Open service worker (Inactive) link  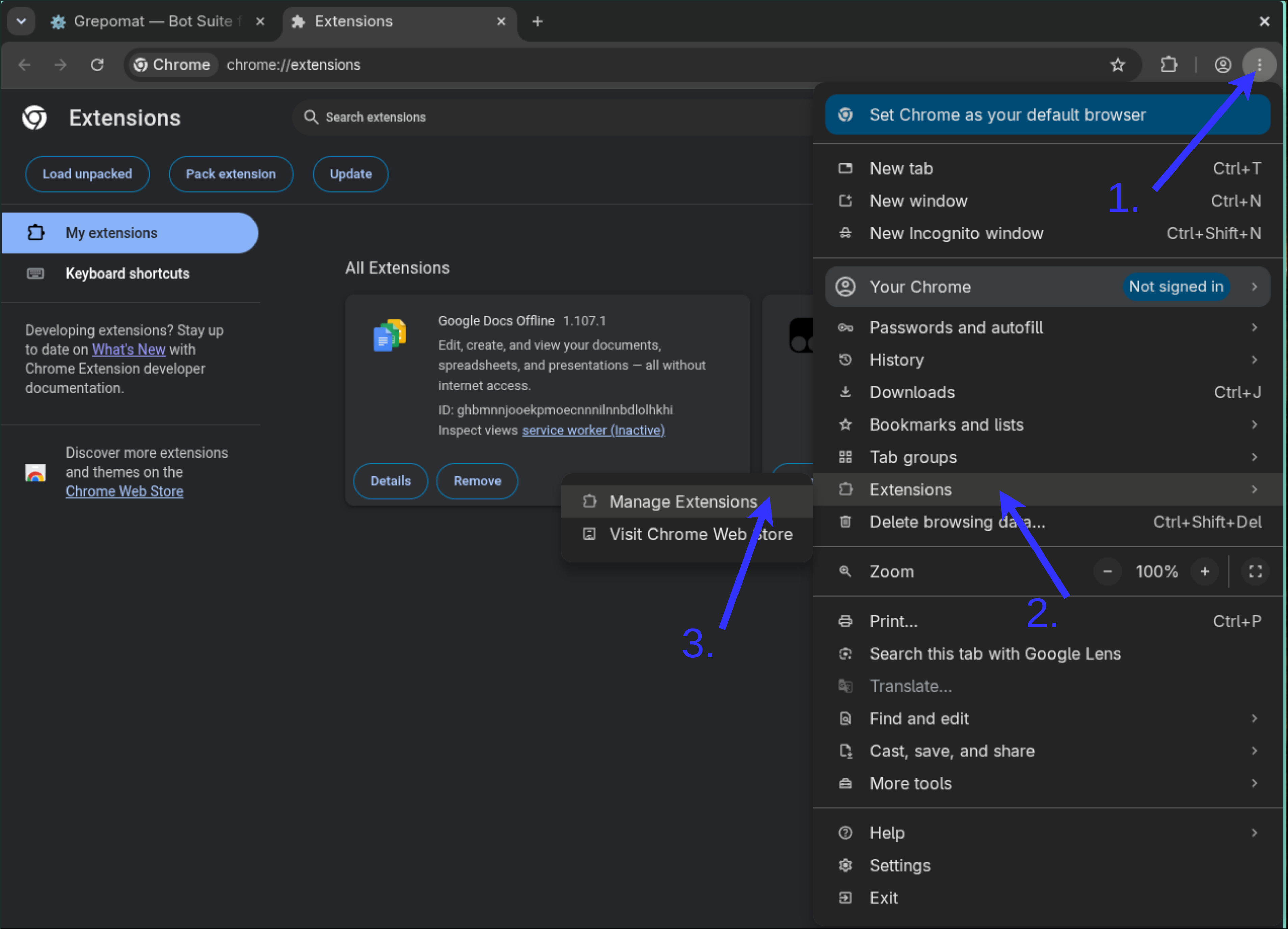tap(593, 430)
